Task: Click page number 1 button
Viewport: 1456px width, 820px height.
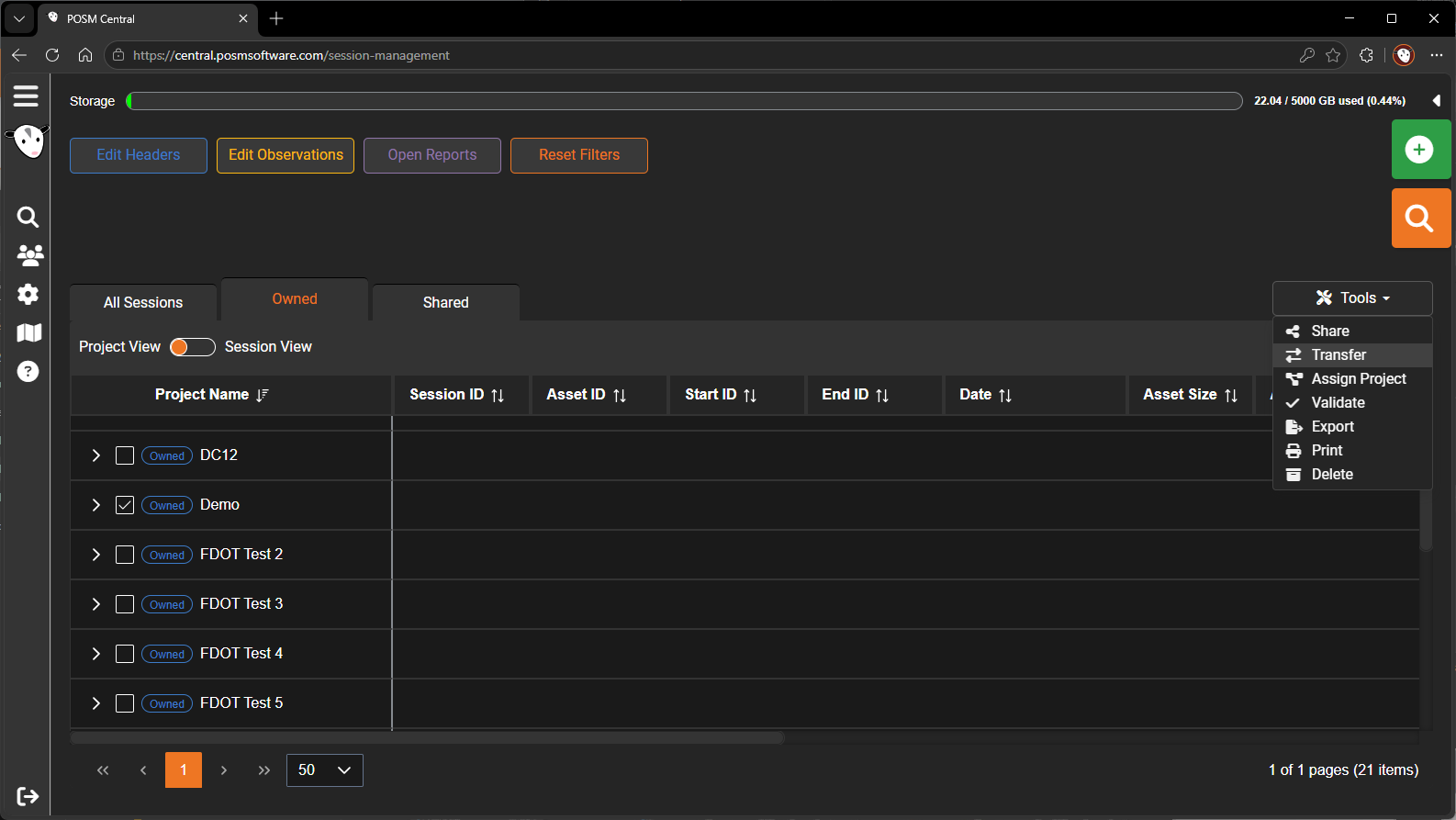Action: (x=184, y=770)
